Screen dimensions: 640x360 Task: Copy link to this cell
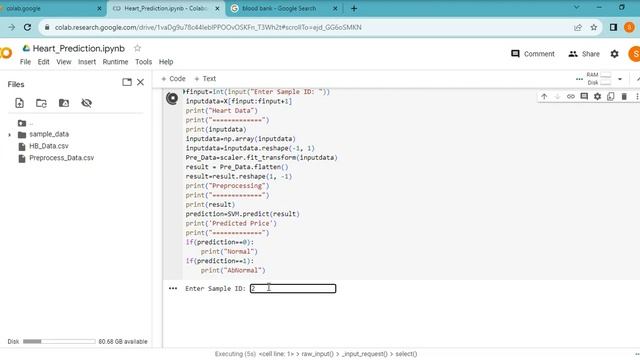click(x=571, y=96)
